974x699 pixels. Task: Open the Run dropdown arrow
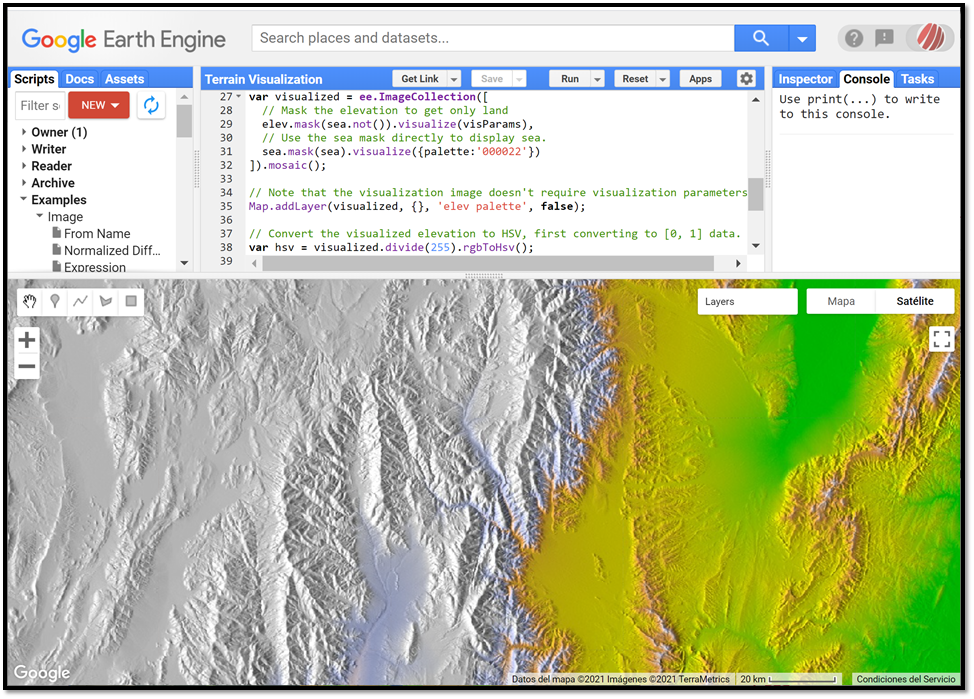598,79
